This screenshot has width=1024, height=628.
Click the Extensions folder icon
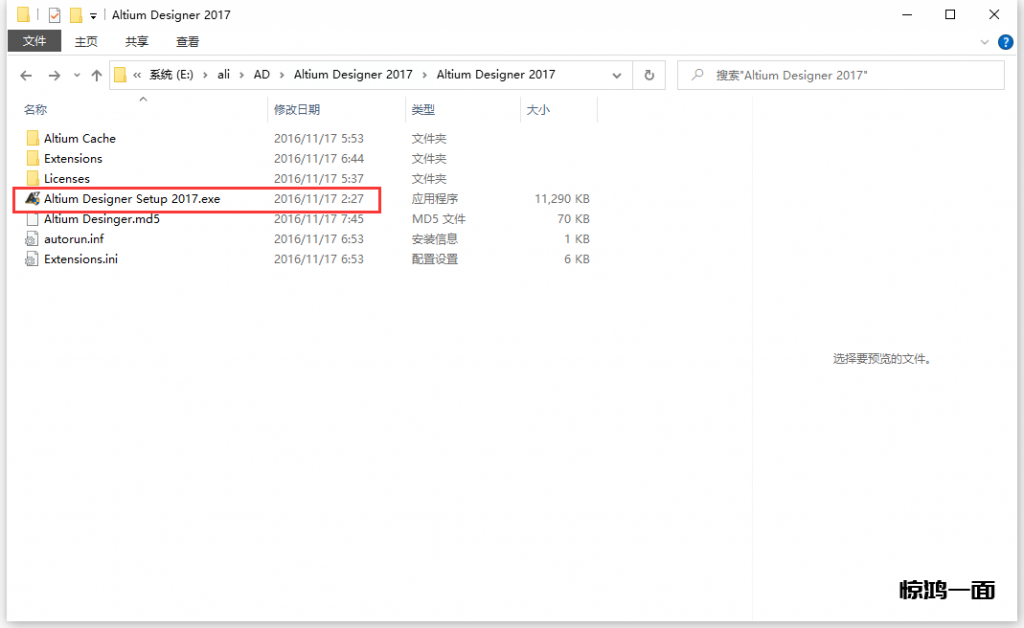click(33, 159)
